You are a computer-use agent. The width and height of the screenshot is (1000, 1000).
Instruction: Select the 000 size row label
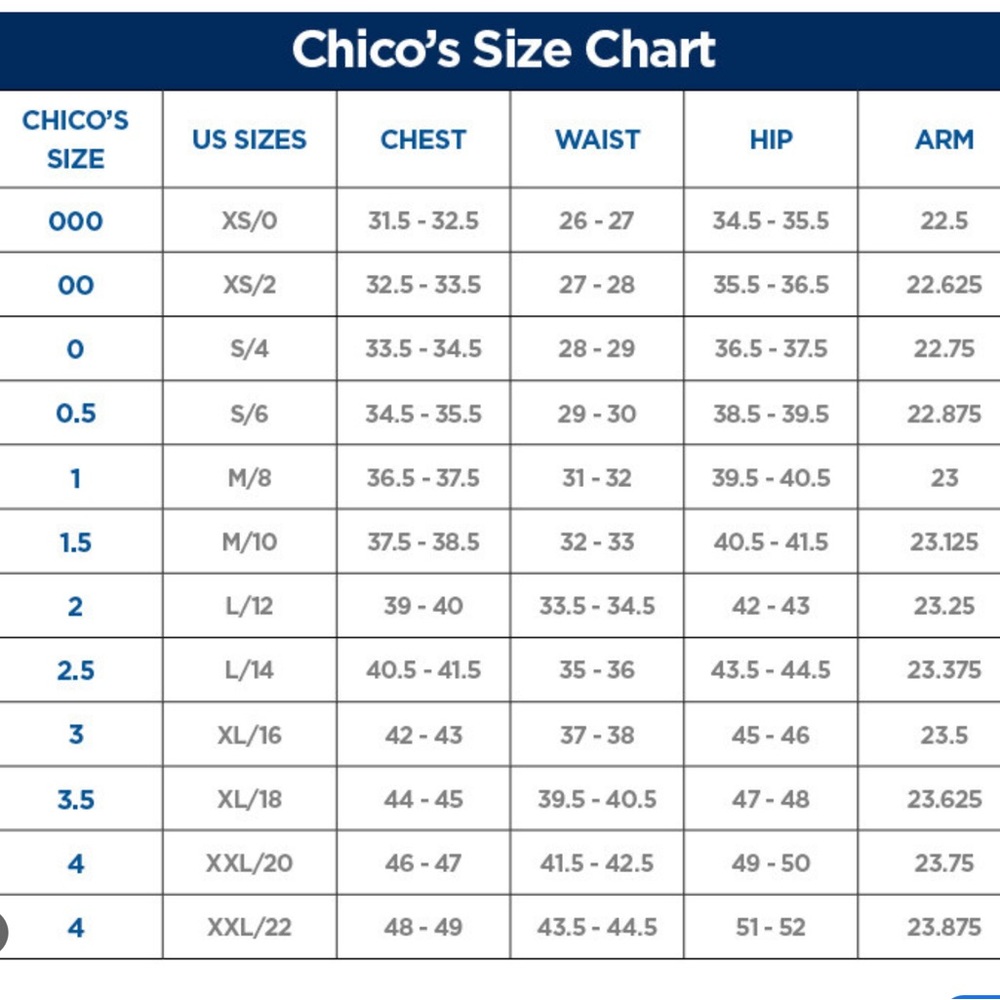[75, 221]
